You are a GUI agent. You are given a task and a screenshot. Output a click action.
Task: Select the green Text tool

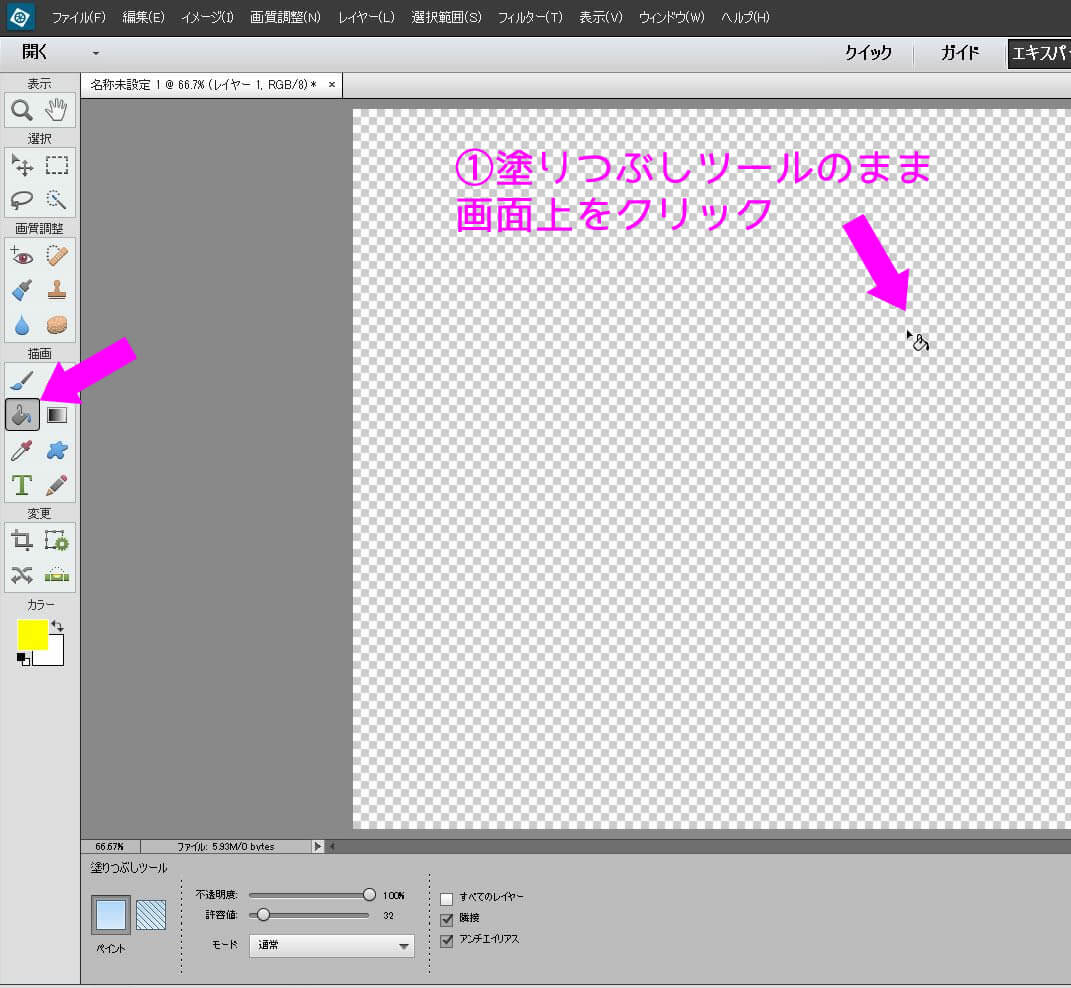click(x=22, y=485)
